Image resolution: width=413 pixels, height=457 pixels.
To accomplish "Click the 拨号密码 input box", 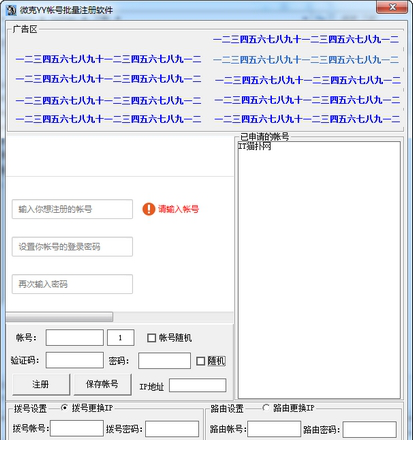I will [x=172, y=429].
